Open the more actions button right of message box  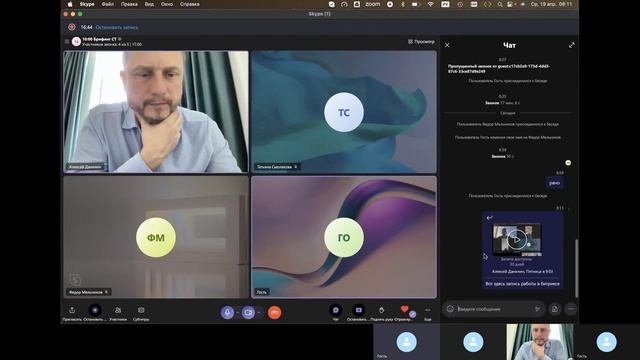571,309
